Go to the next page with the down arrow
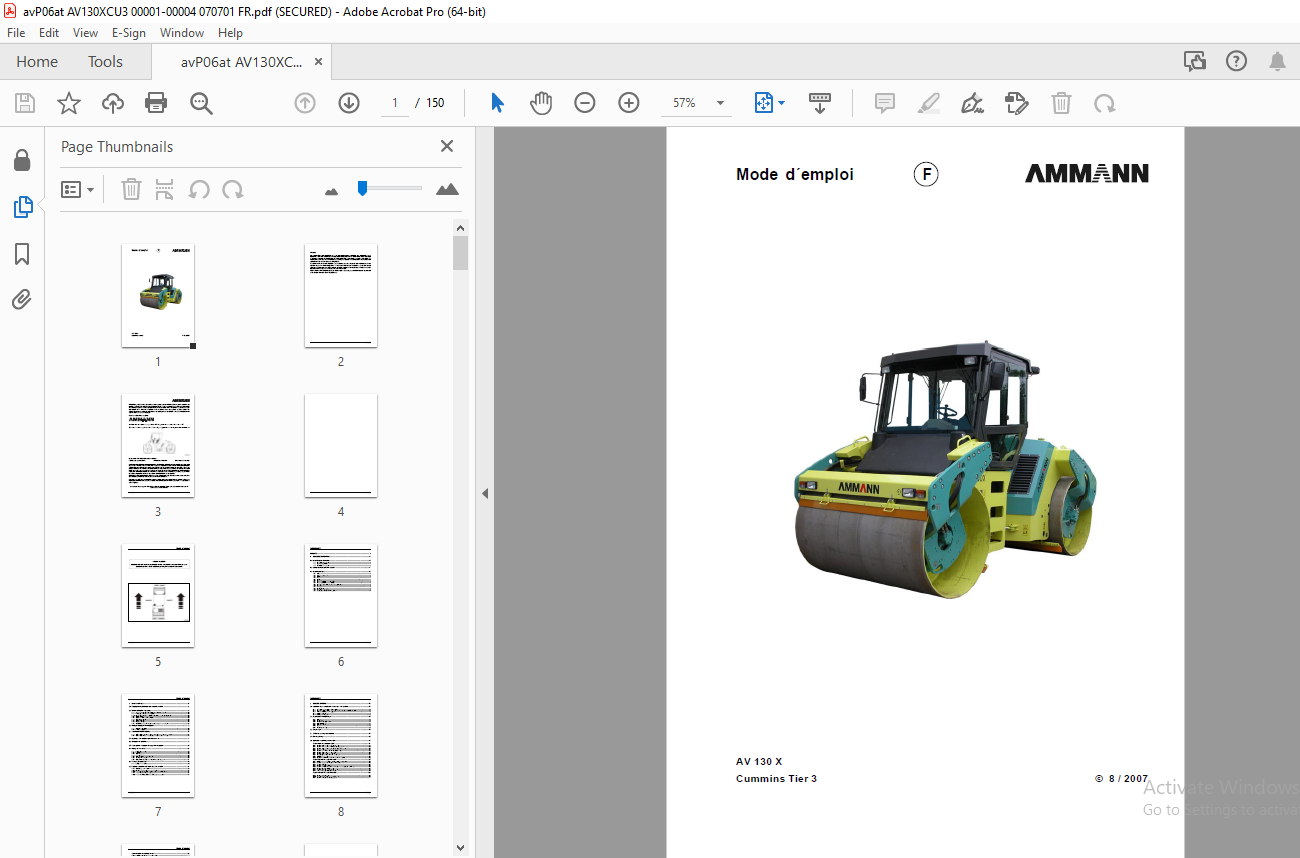Image resolution: width=1300 pixels, height=858 pixels. point(349,103)
